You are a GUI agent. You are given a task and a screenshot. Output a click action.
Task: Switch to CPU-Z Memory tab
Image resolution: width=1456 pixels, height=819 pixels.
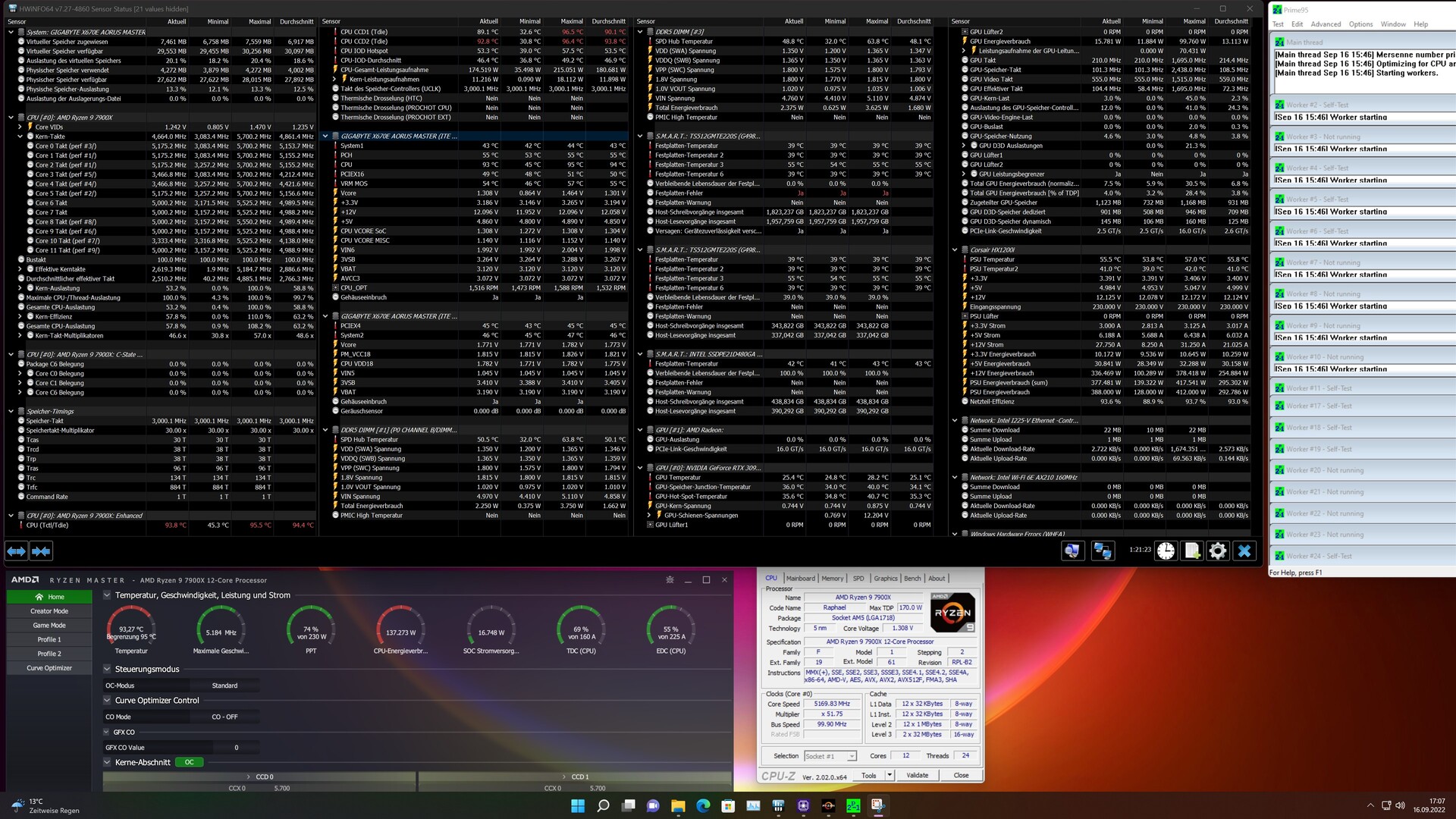pos(832,578)
